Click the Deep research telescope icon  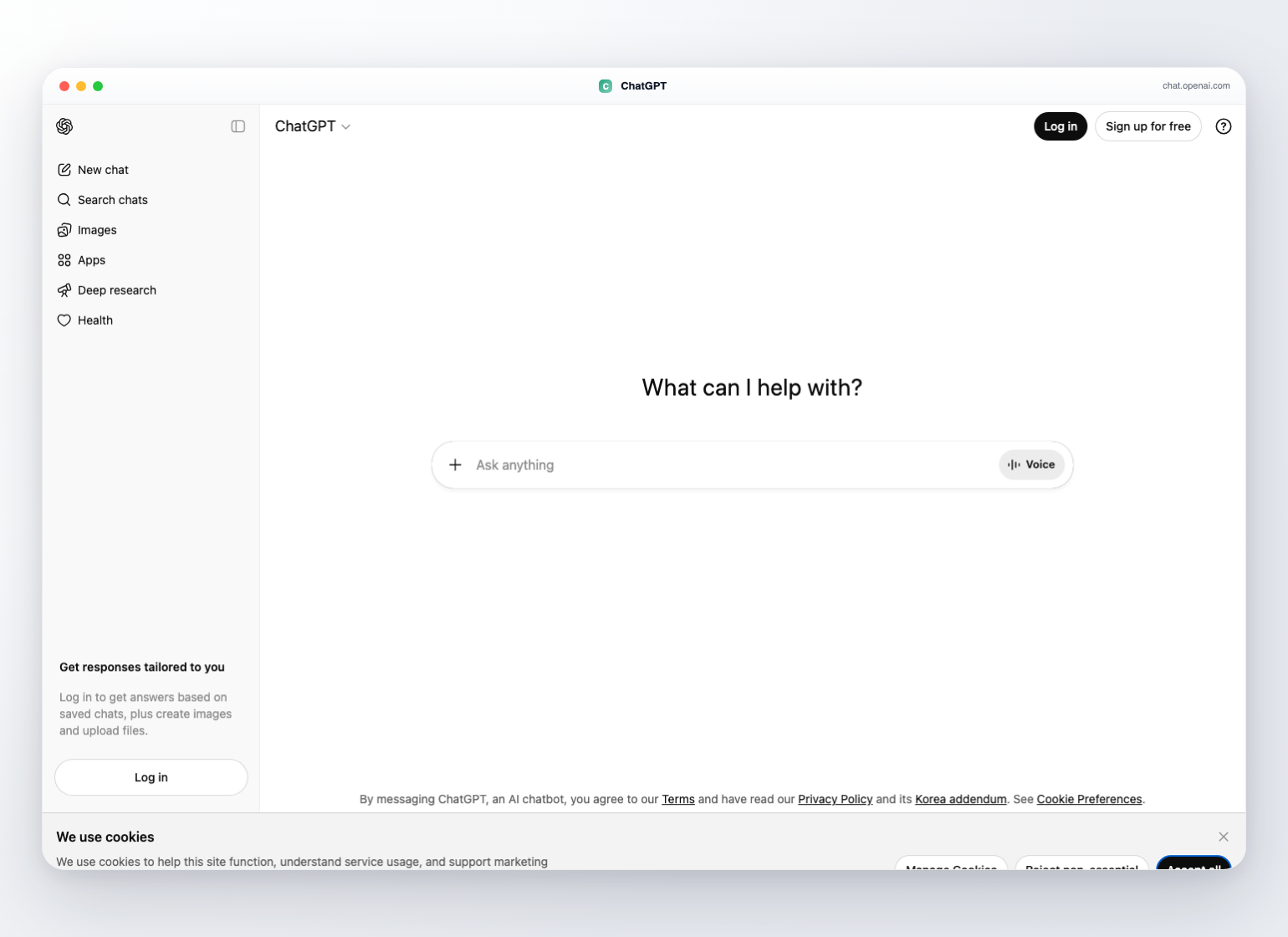[64, 290]
